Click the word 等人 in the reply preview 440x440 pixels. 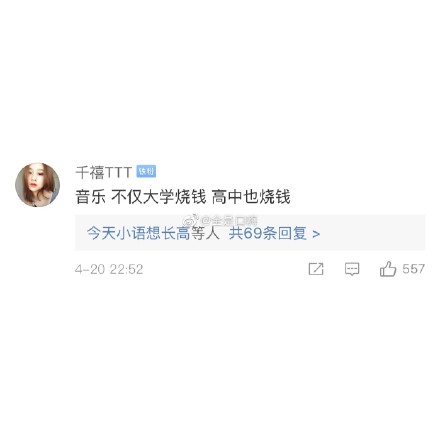tap(205, 233)
